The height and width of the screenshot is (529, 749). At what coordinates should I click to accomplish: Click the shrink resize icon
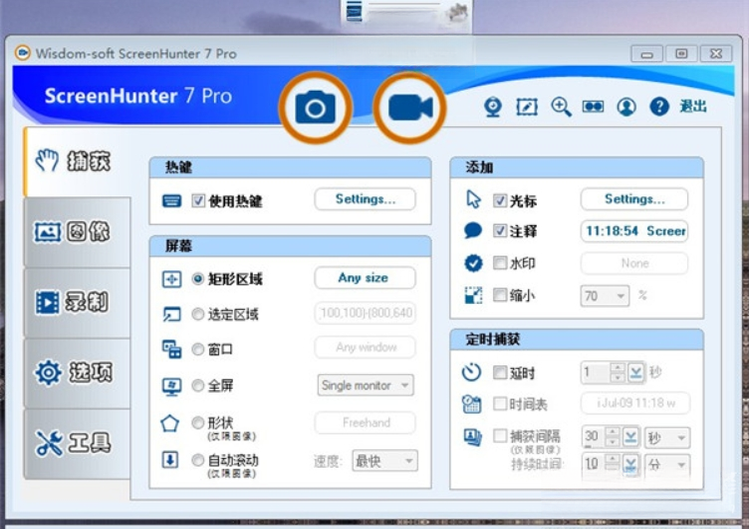coord(473,295)
